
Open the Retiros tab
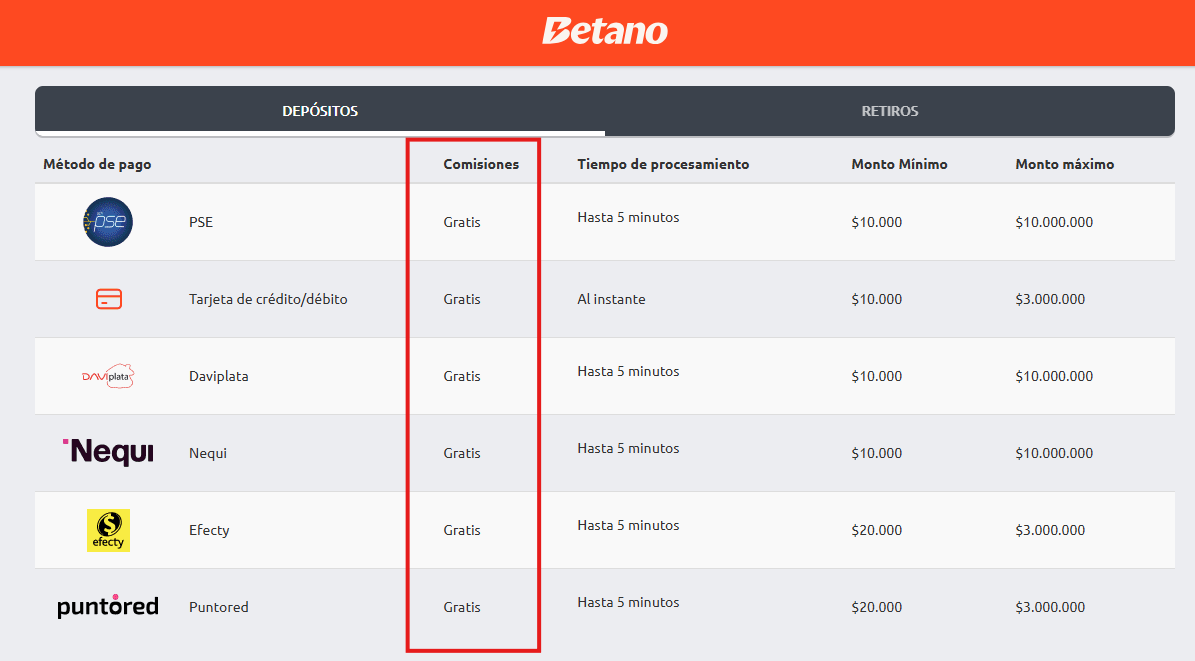pos(889,111)
